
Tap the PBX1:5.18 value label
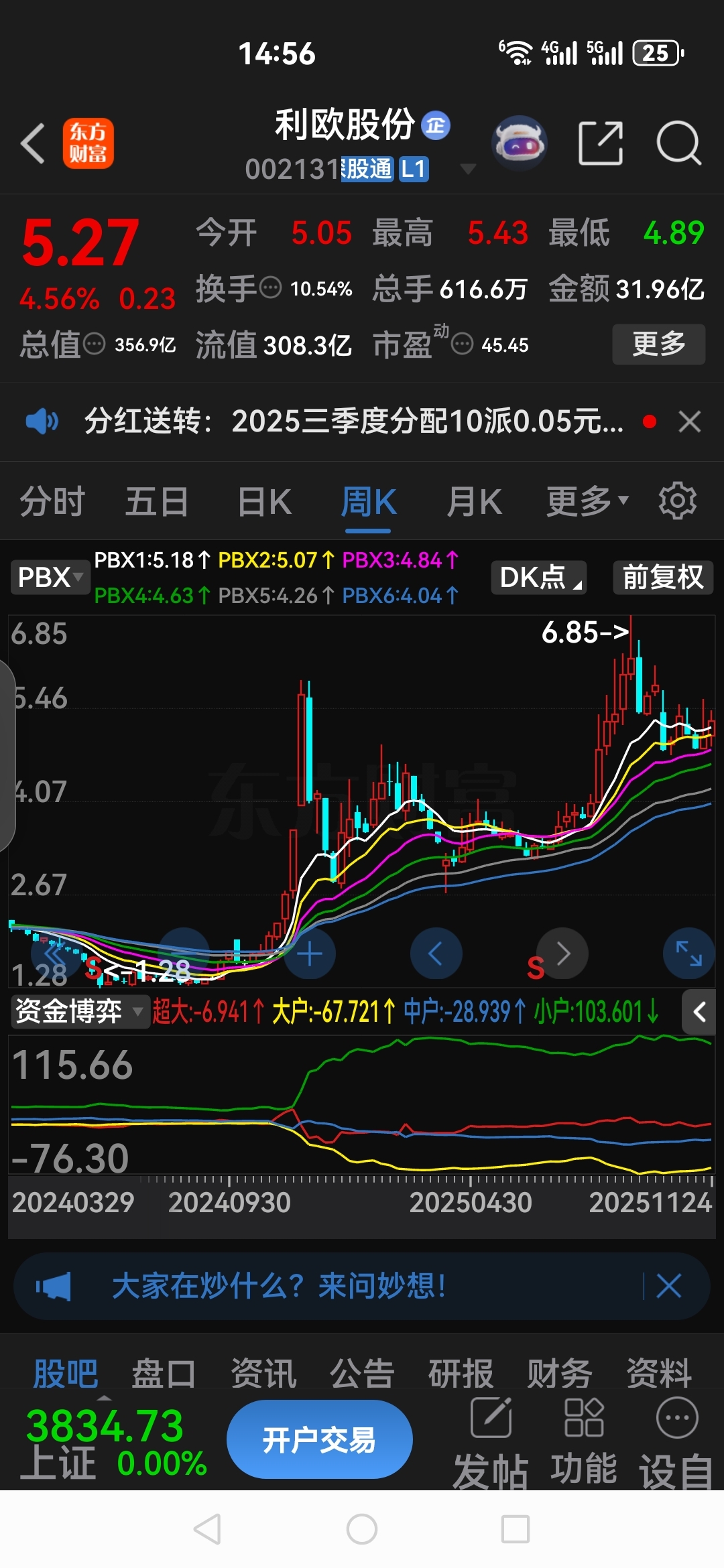tap(152, 560)
